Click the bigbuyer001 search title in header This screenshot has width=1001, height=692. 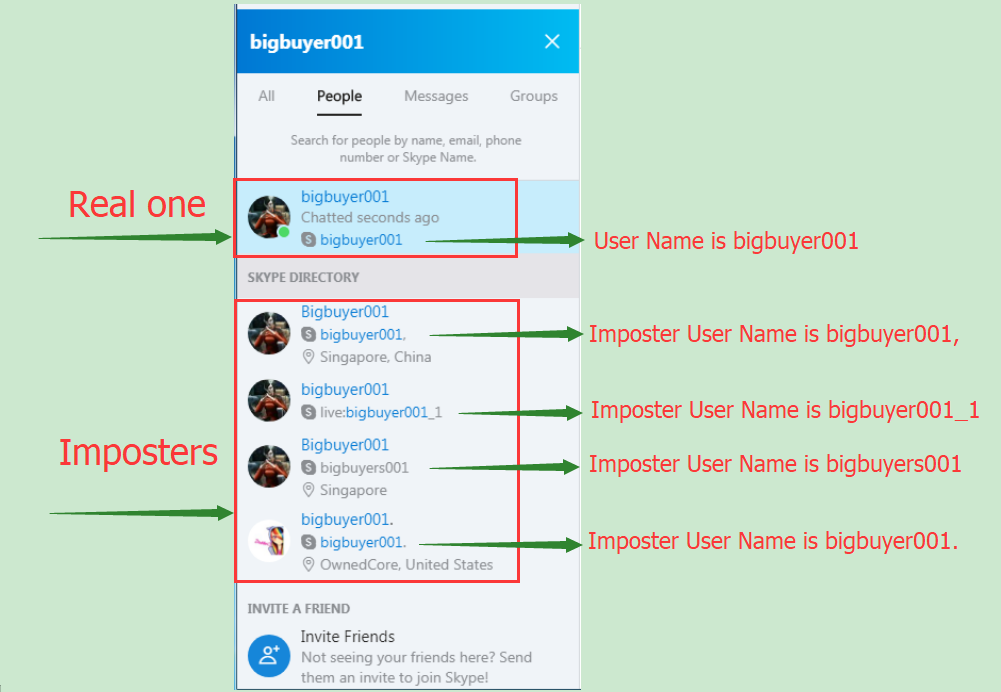click(306, 42)
